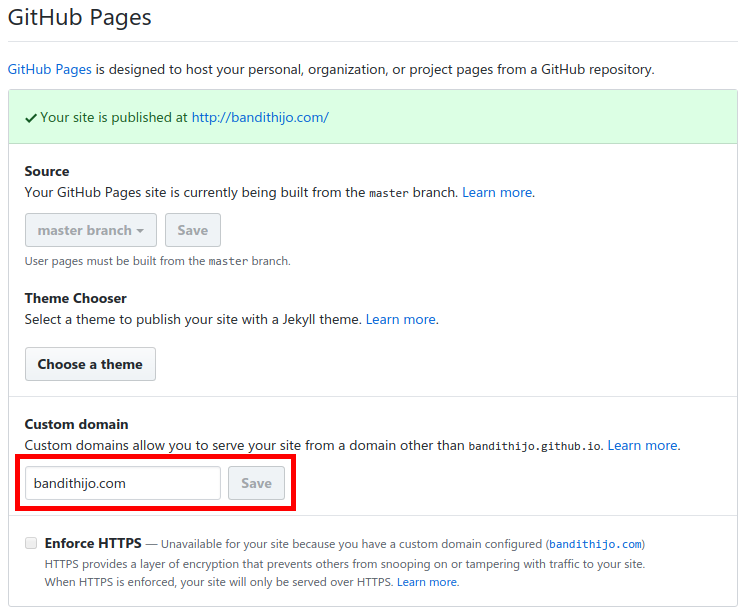Click the Theme Chooser heading

pyautogui.click(x=76, y=298)
